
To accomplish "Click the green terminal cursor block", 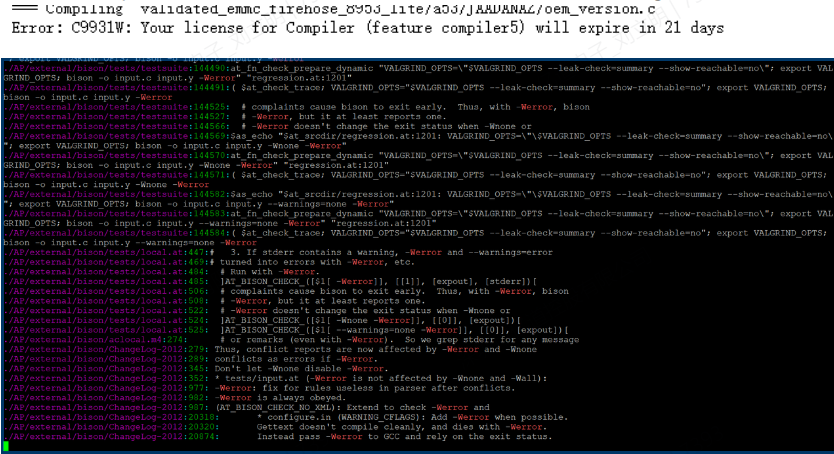I will click(5, 447).
